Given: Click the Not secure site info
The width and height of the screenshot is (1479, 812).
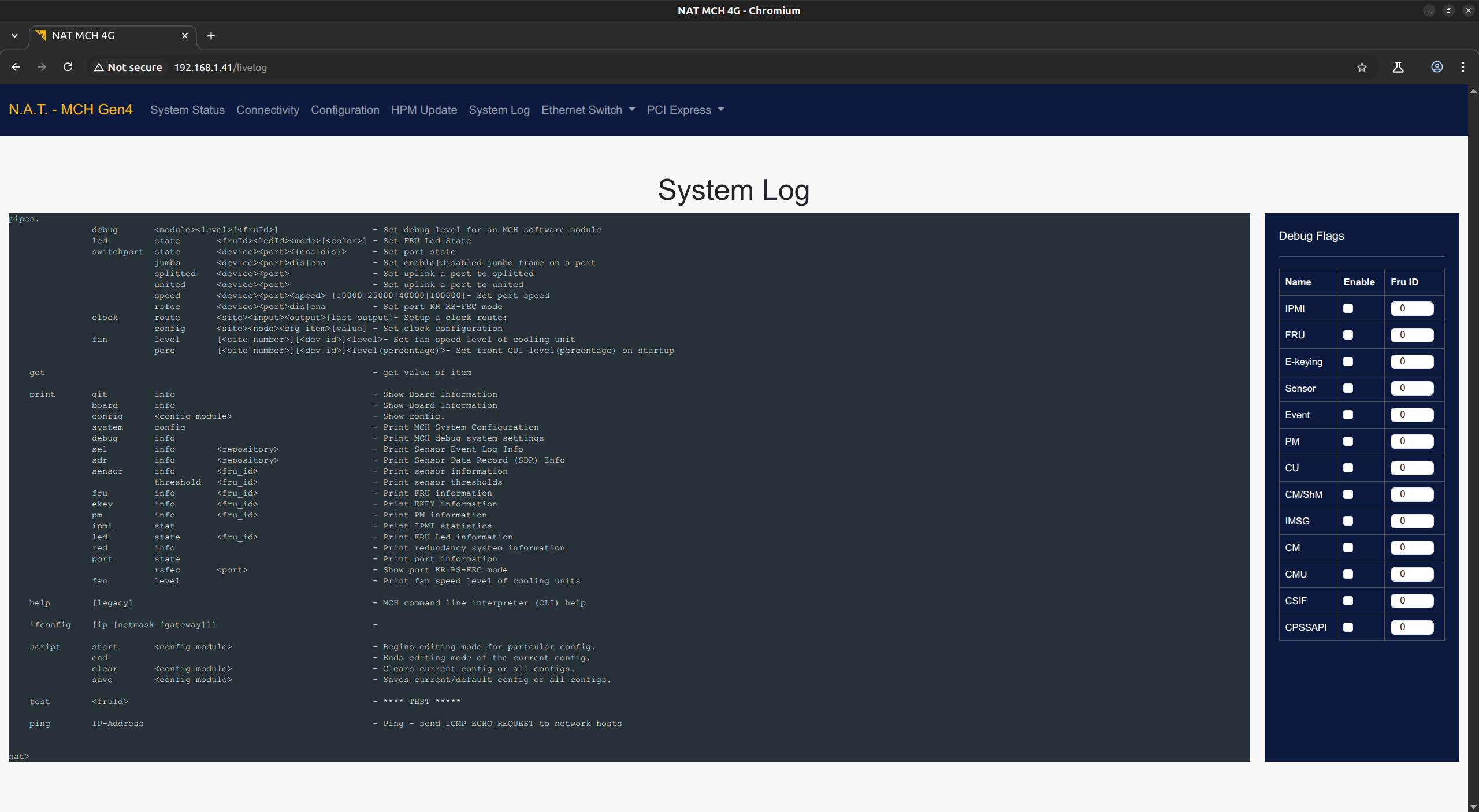Looking at the screenshot, I should 128,67.
